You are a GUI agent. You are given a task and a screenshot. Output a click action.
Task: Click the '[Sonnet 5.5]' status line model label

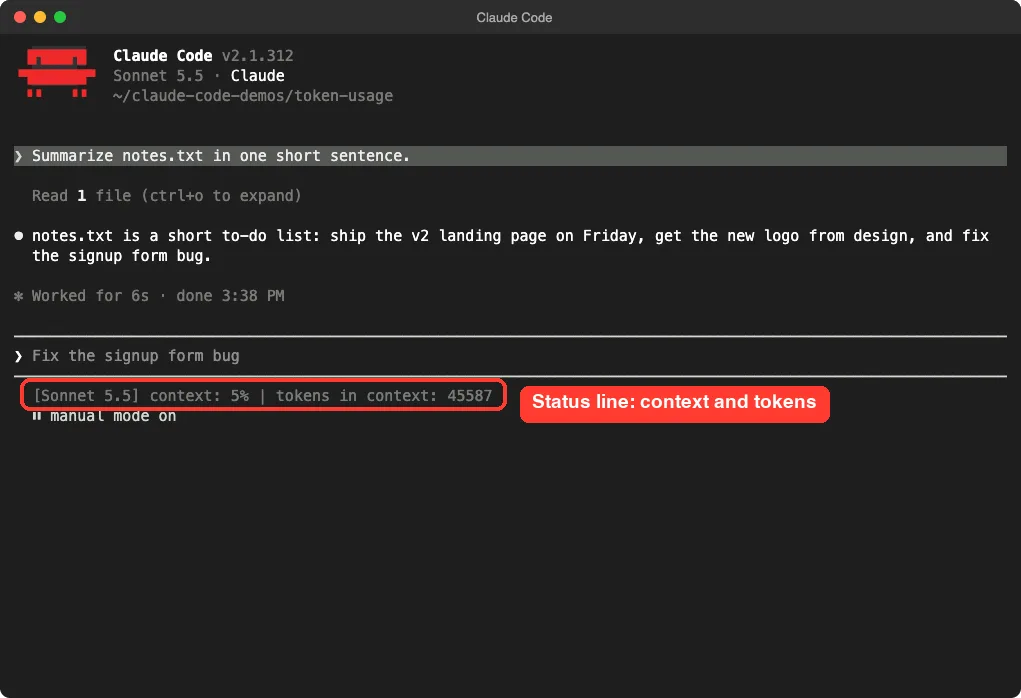click(86, 396)
